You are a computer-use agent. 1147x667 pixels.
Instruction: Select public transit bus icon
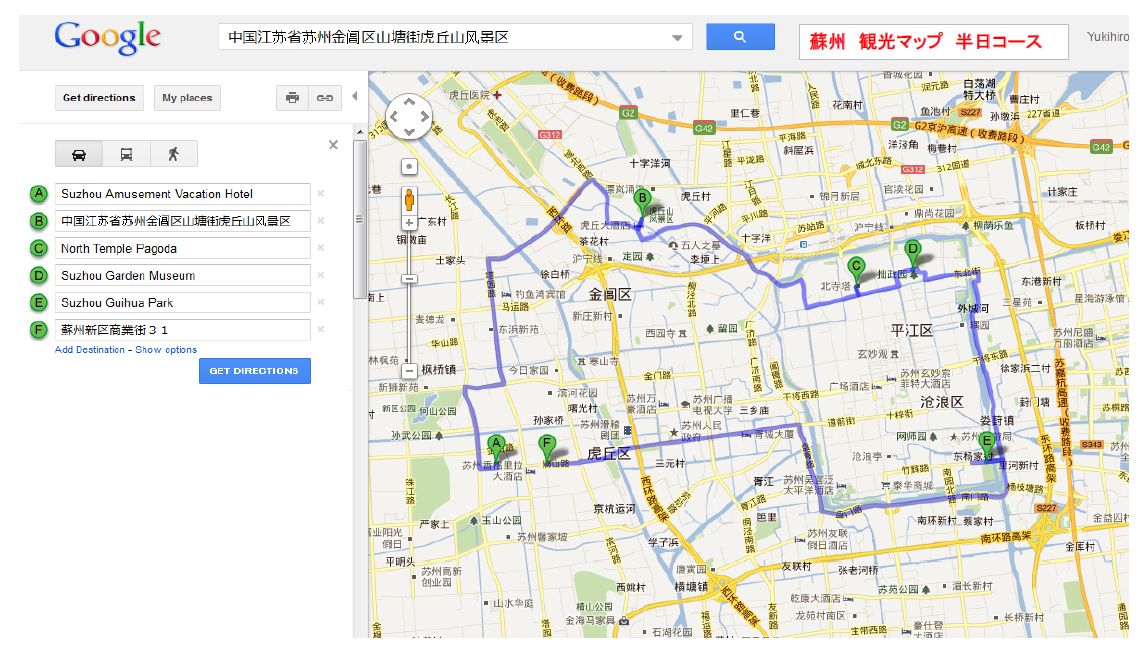pos(126,154)
